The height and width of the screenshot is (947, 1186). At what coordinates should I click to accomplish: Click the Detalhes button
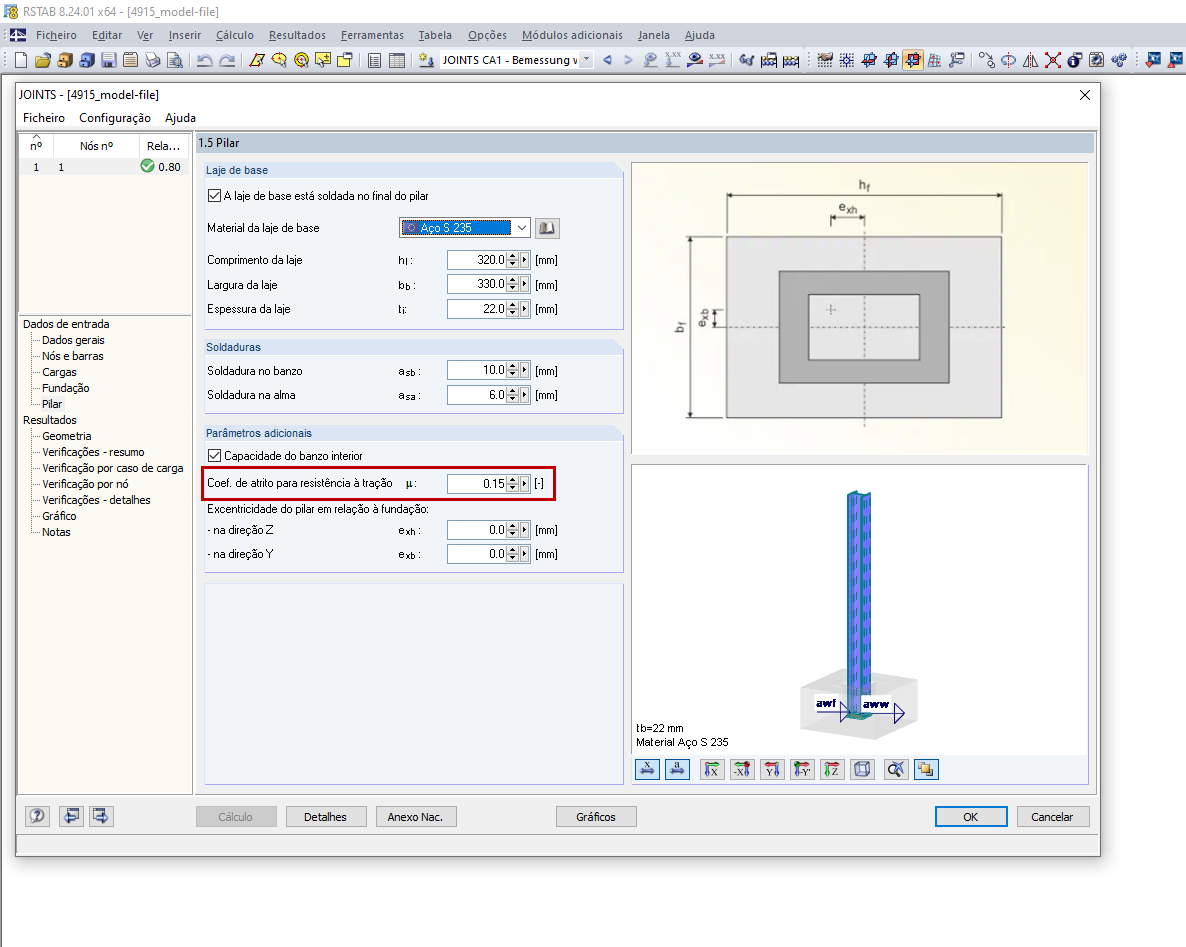tap(325, 817)
